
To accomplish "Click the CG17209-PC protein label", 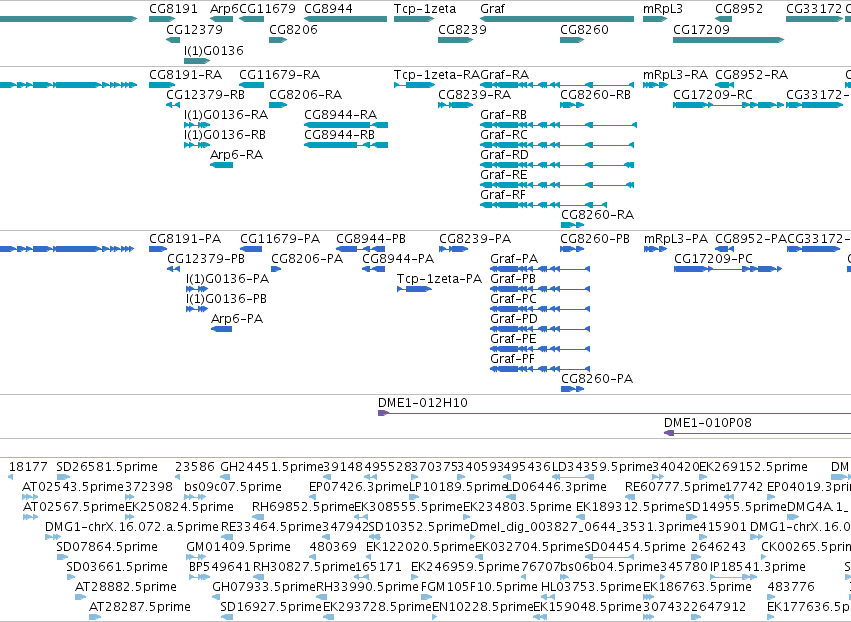I will click(714, 259).
